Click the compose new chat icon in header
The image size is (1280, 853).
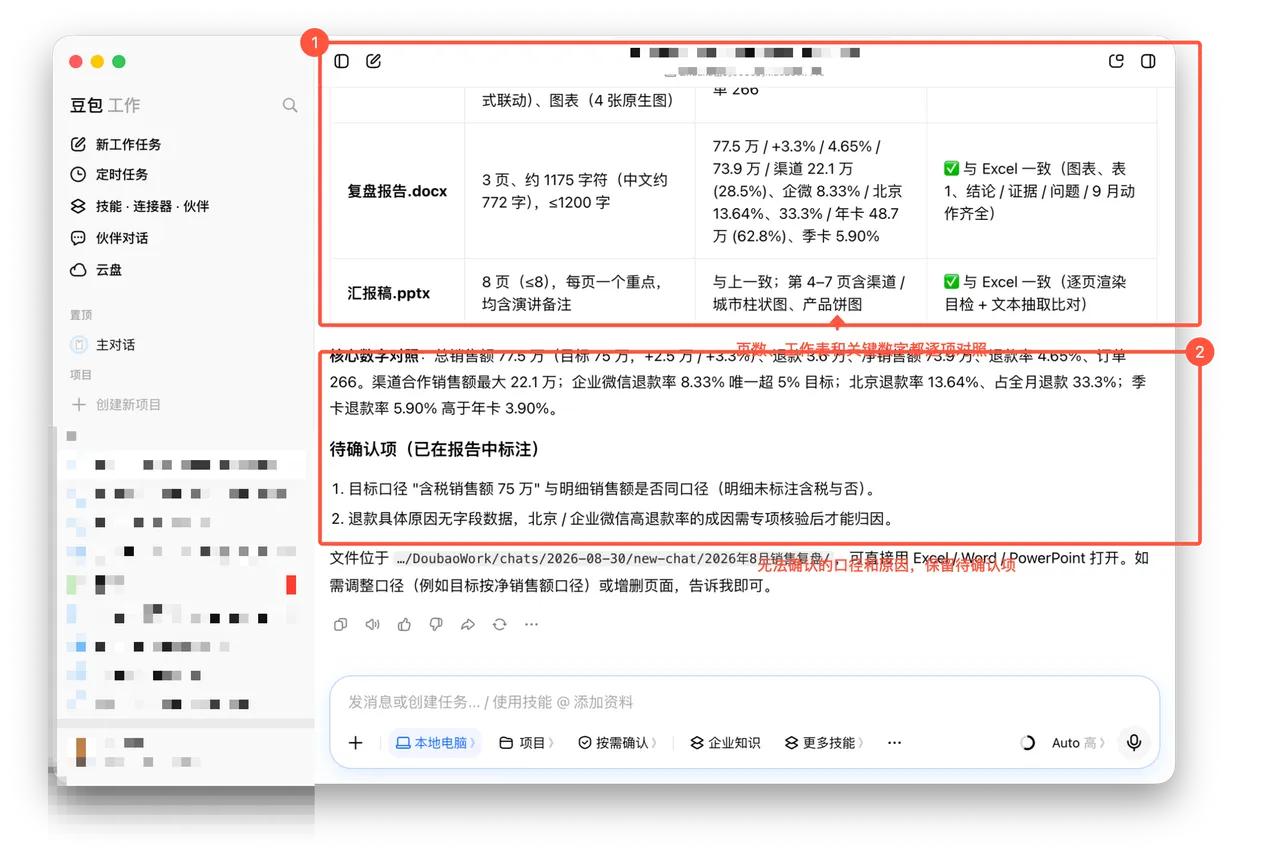(373, 61)
